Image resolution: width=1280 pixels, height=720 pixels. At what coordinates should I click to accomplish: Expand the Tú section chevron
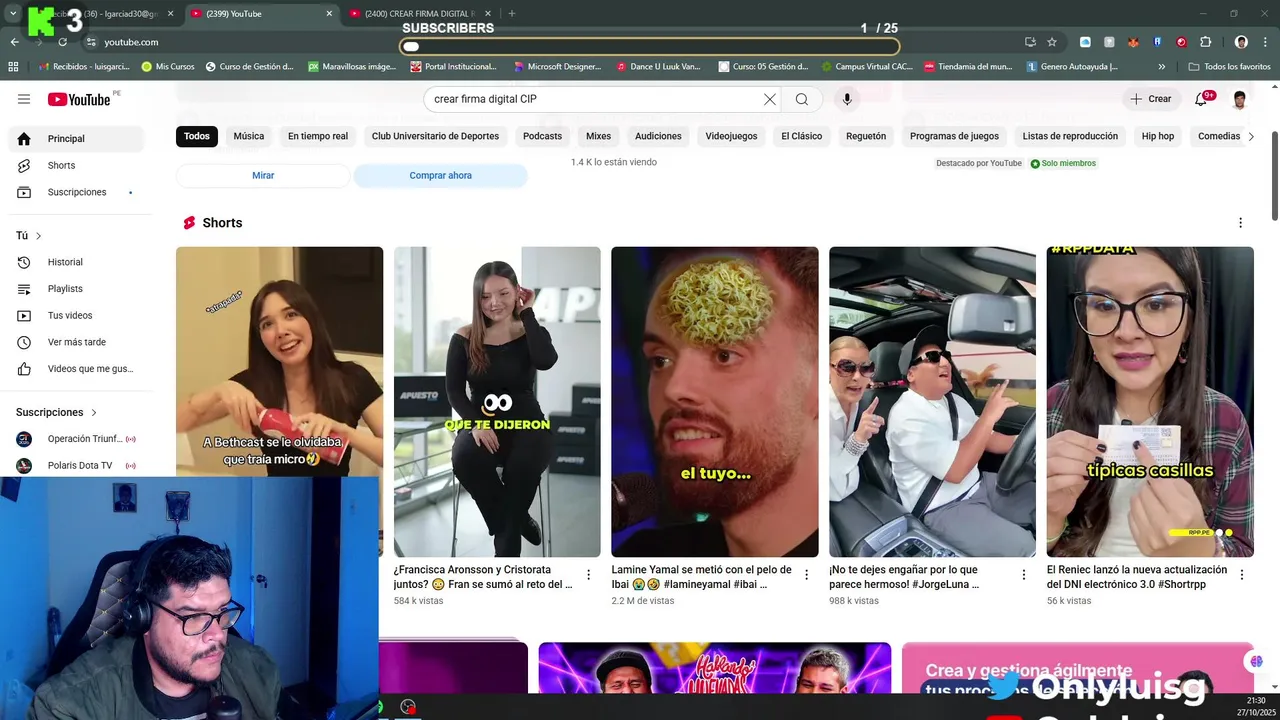click(x=38, y=236)
